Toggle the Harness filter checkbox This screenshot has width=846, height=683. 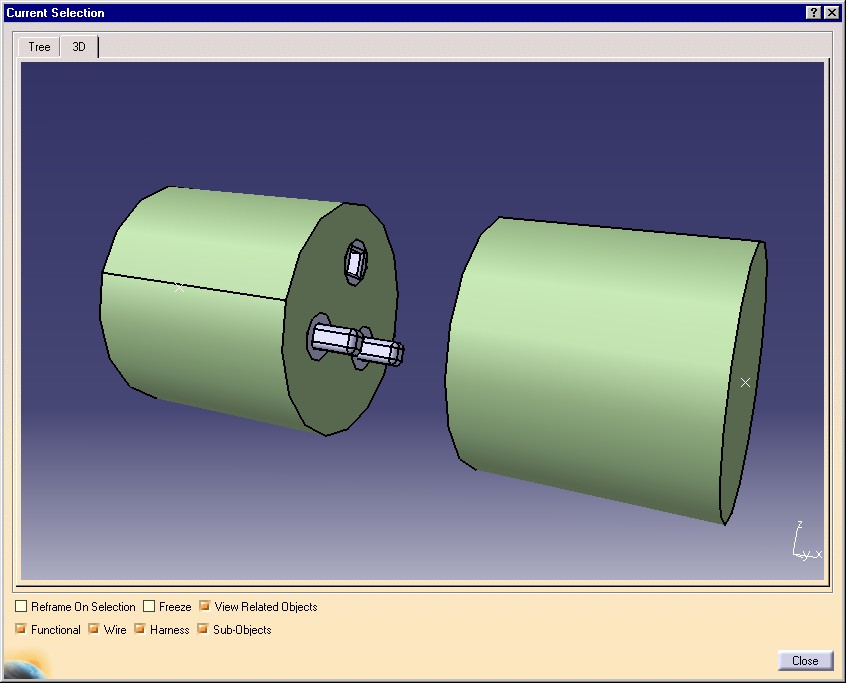(140, 629)
